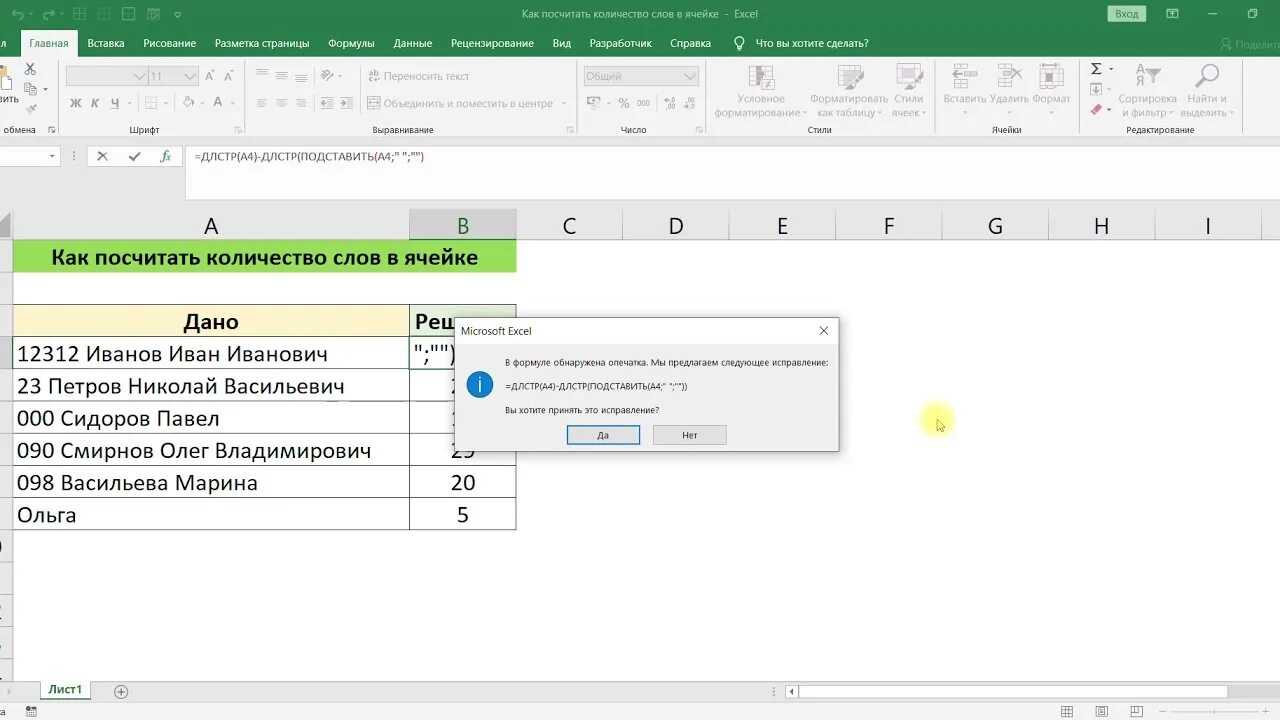This screenshot has height=720, width=1280.
Task: Click the increase font size icon
Action: coord(211,76)
